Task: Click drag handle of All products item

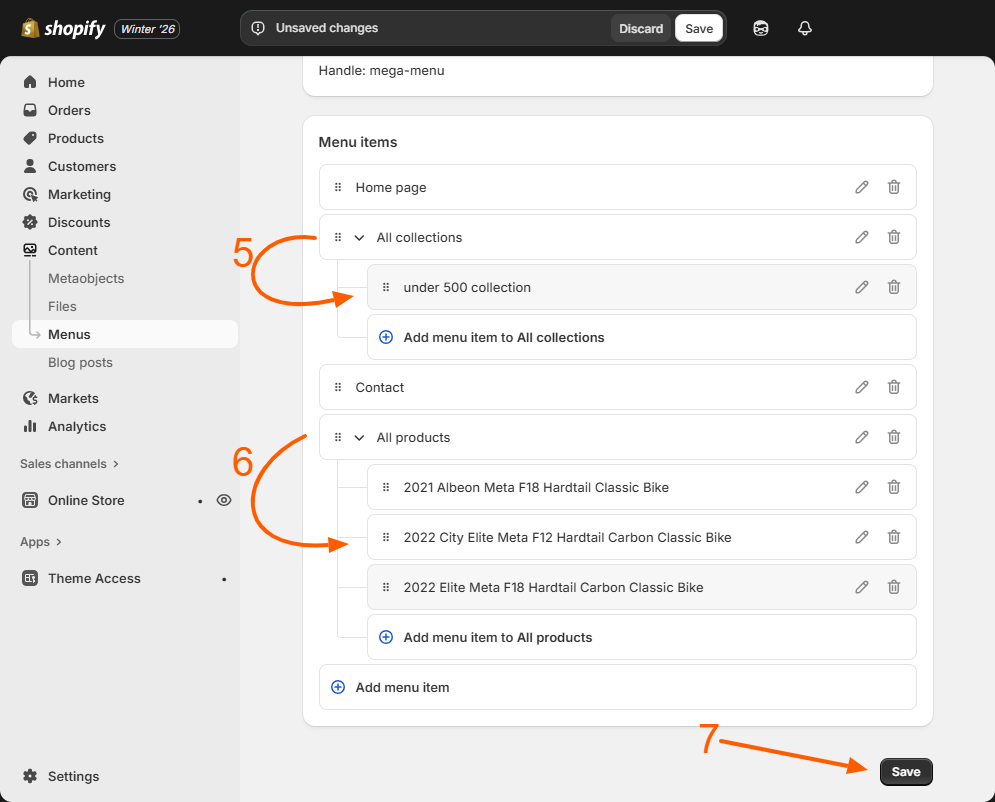Action: coord(338,437)
